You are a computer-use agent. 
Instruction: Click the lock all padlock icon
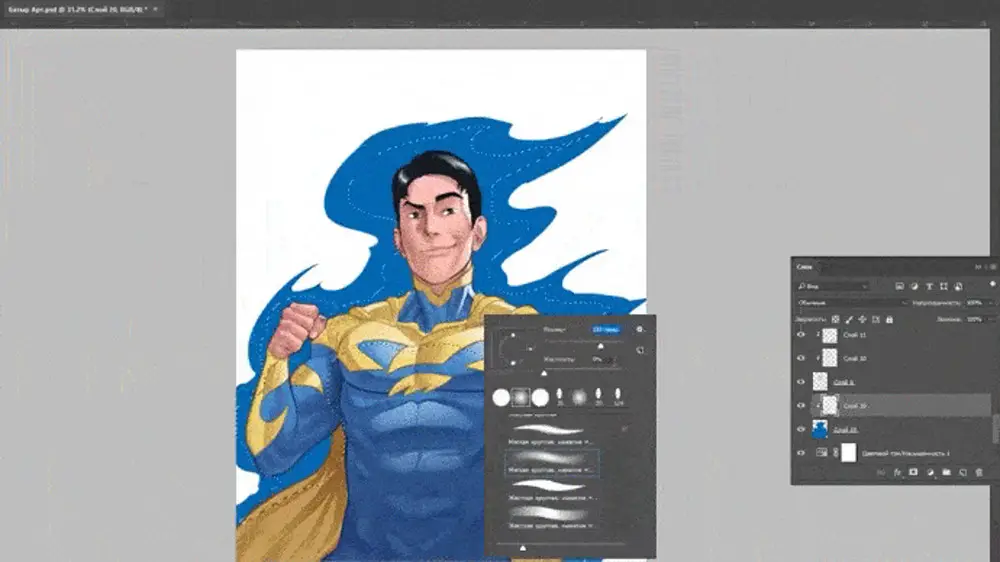pyautogui.click(x=889, y=319)
